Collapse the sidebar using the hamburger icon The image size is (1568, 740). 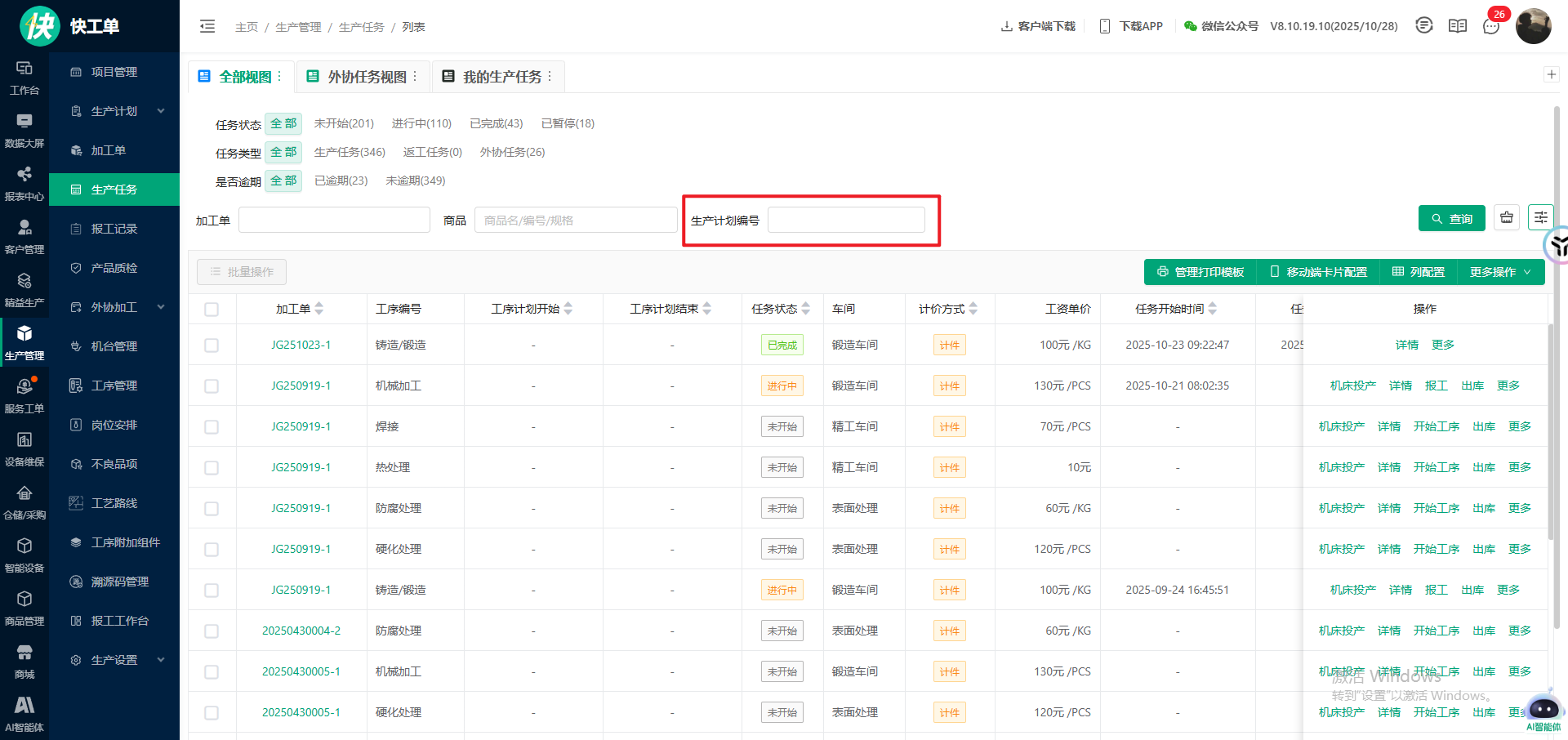click(x=207, y=27)
